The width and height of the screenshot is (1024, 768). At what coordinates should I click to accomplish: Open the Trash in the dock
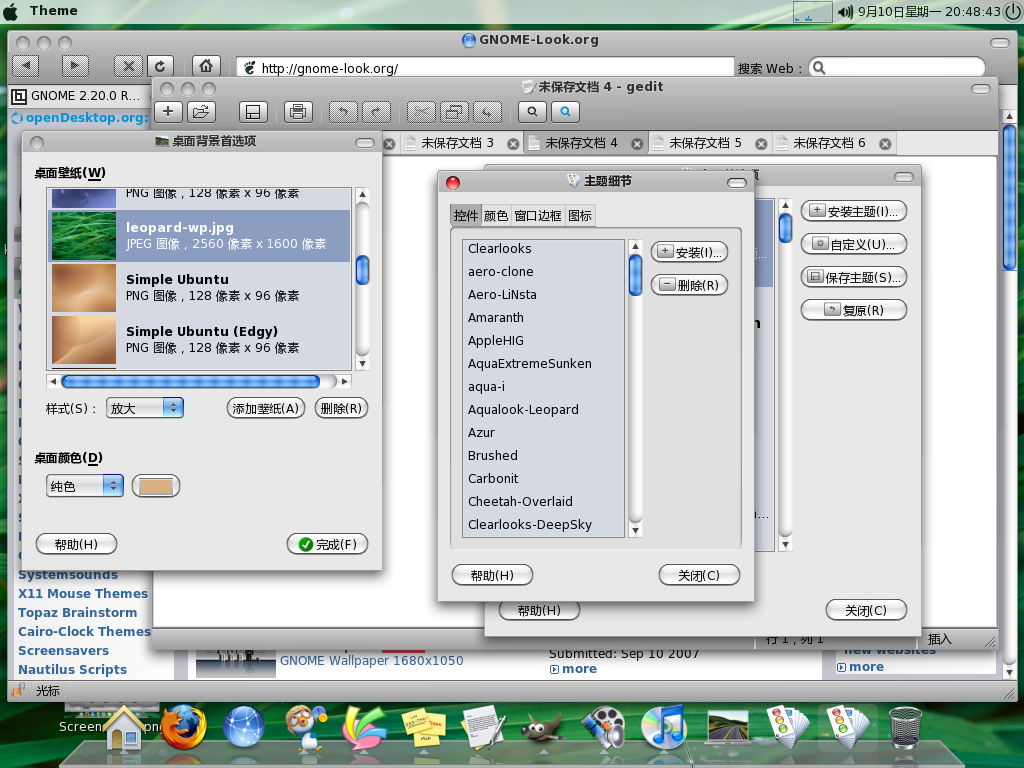[906, 728]
